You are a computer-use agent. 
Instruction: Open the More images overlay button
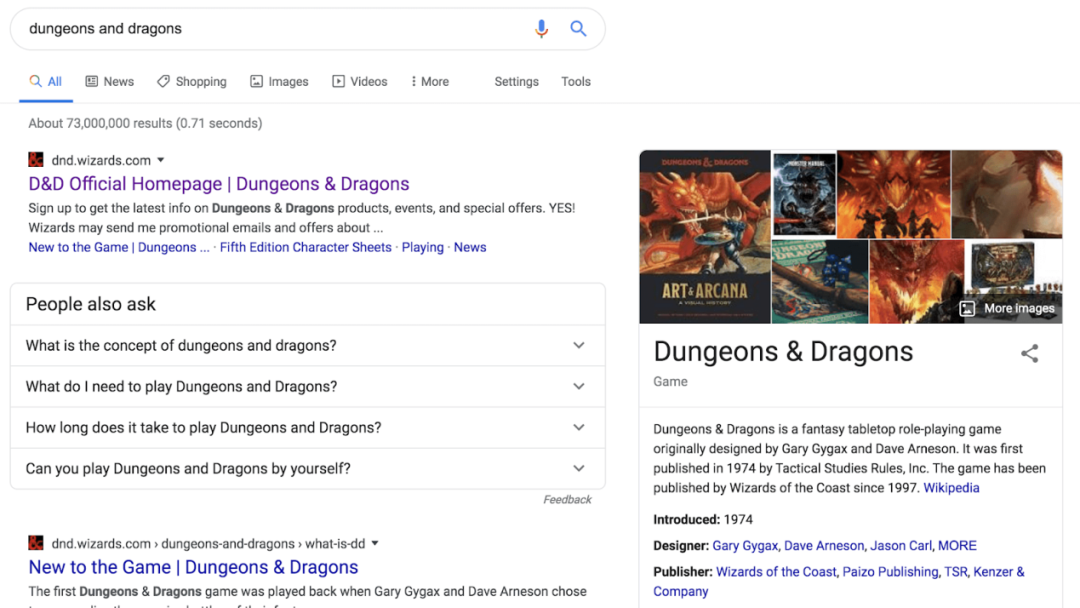1007,308
